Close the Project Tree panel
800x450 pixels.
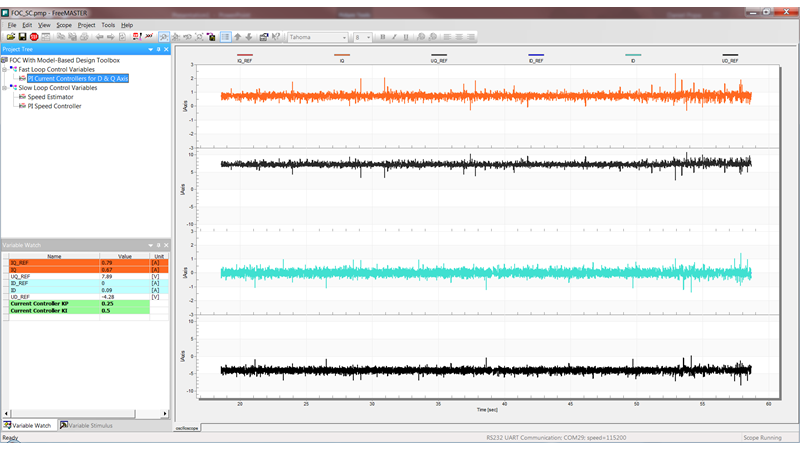[166, 49]
